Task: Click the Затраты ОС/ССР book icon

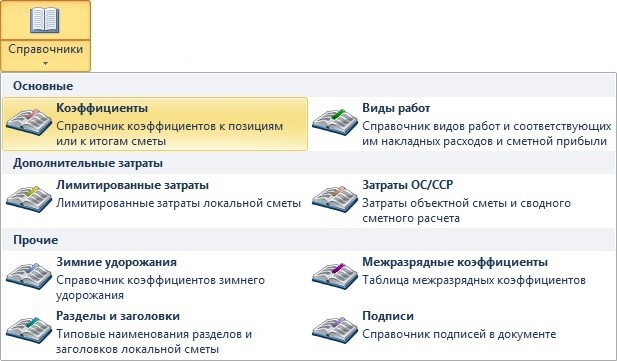Action: pos(335,199)
